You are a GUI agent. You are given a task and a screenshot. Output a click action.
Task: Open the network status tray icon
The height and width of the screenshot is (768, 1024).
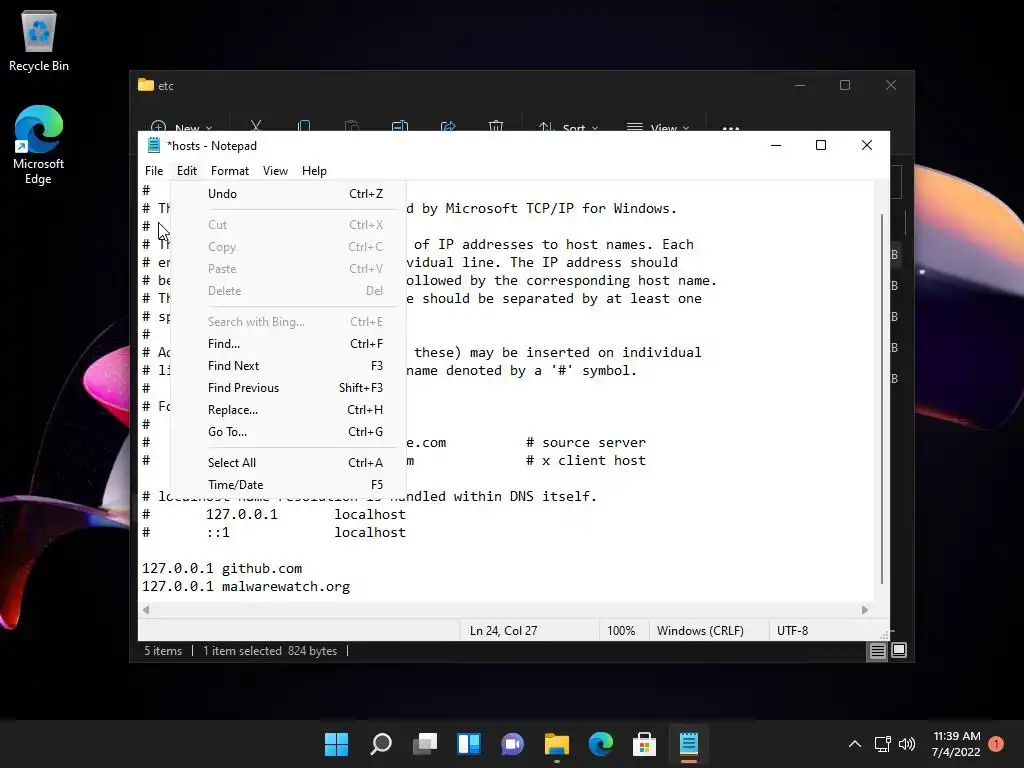coord(883,744)
